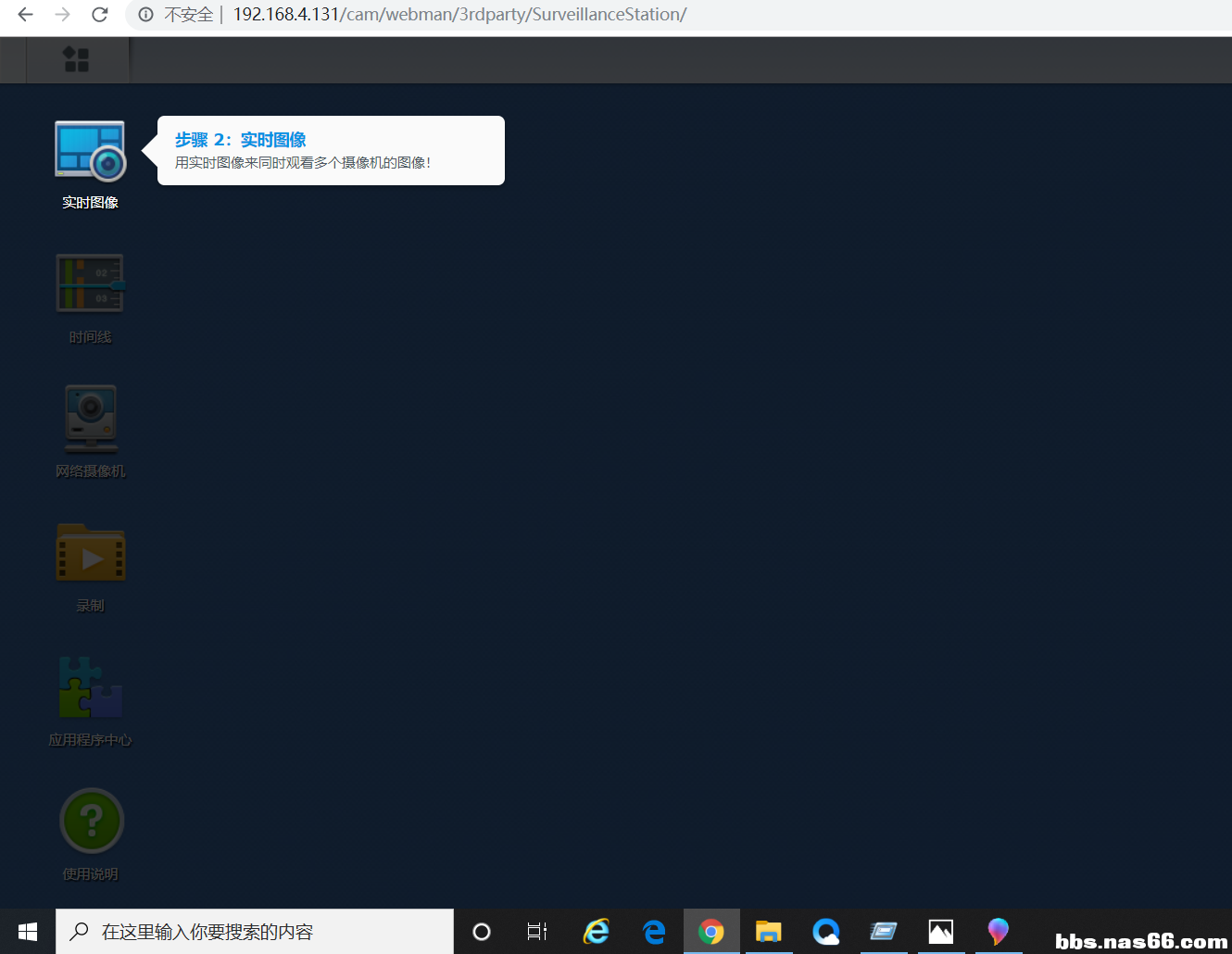Open the Surveillance Station main menu grid
This screenshot has width=1232, height=954.
pos(76,60)
